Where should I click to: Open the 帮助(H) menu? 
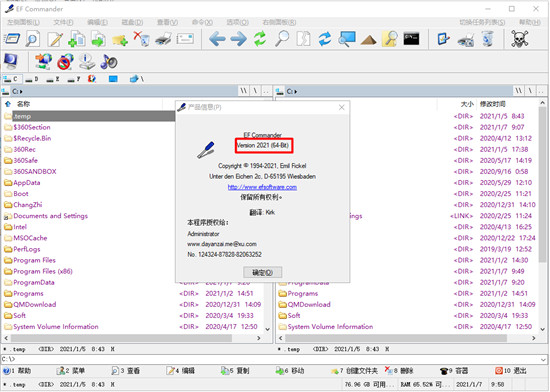tap(530, 22)
